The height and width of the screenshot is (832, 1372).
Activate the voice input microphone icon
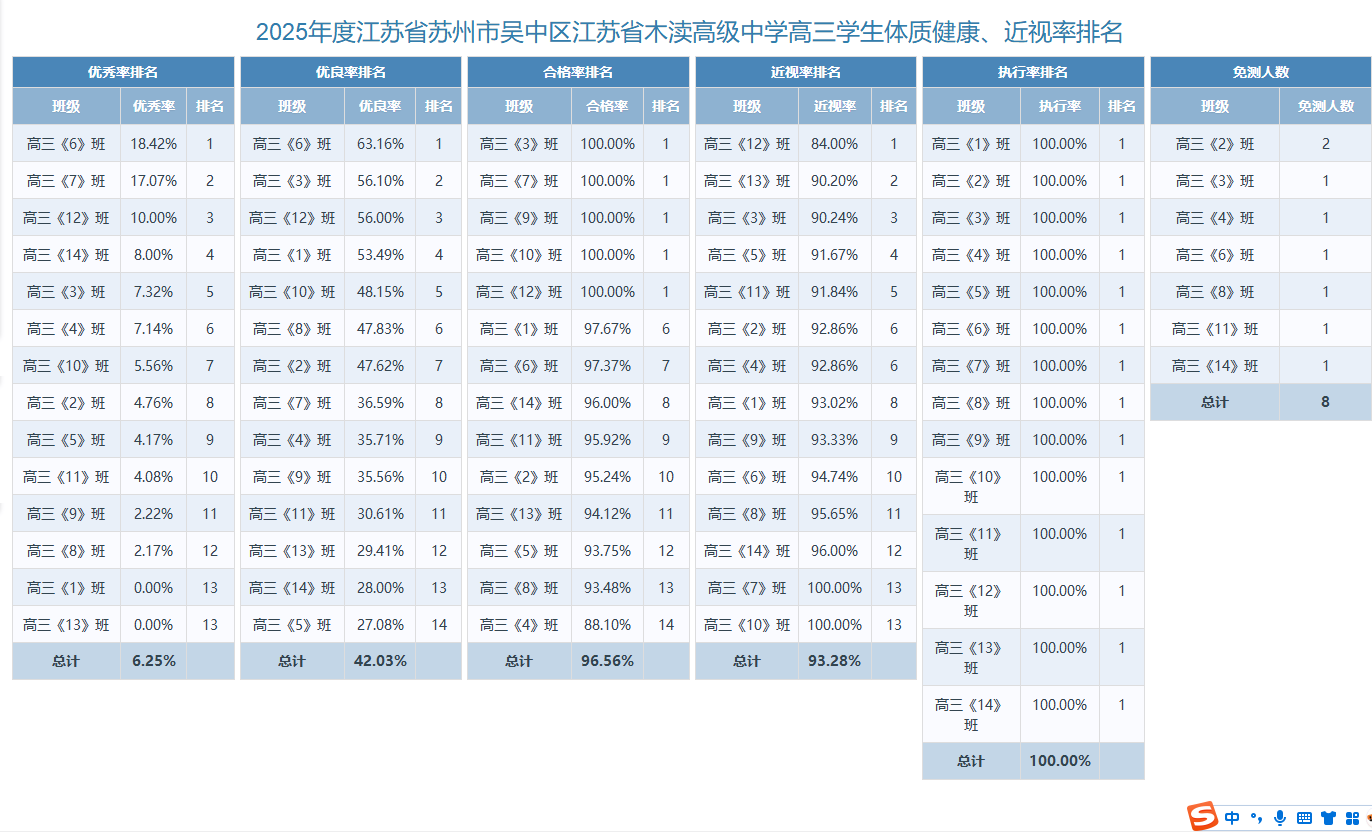pos(1280,817)
